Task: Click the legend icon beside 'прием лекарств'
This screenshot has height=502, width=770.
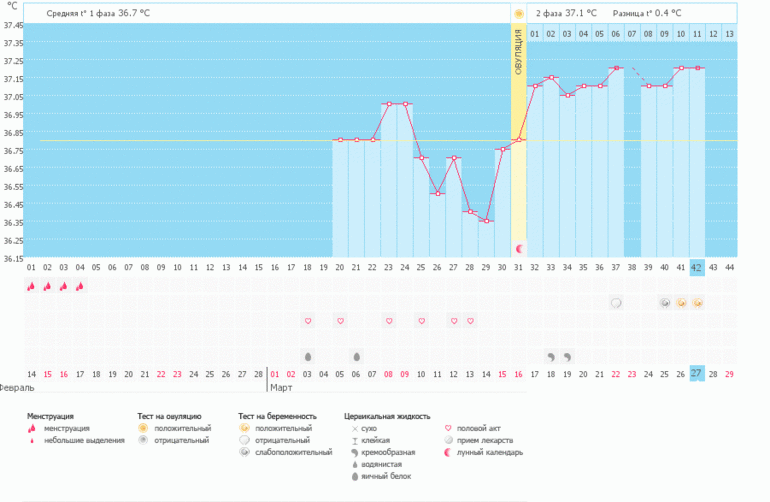Action: (448, 440)
